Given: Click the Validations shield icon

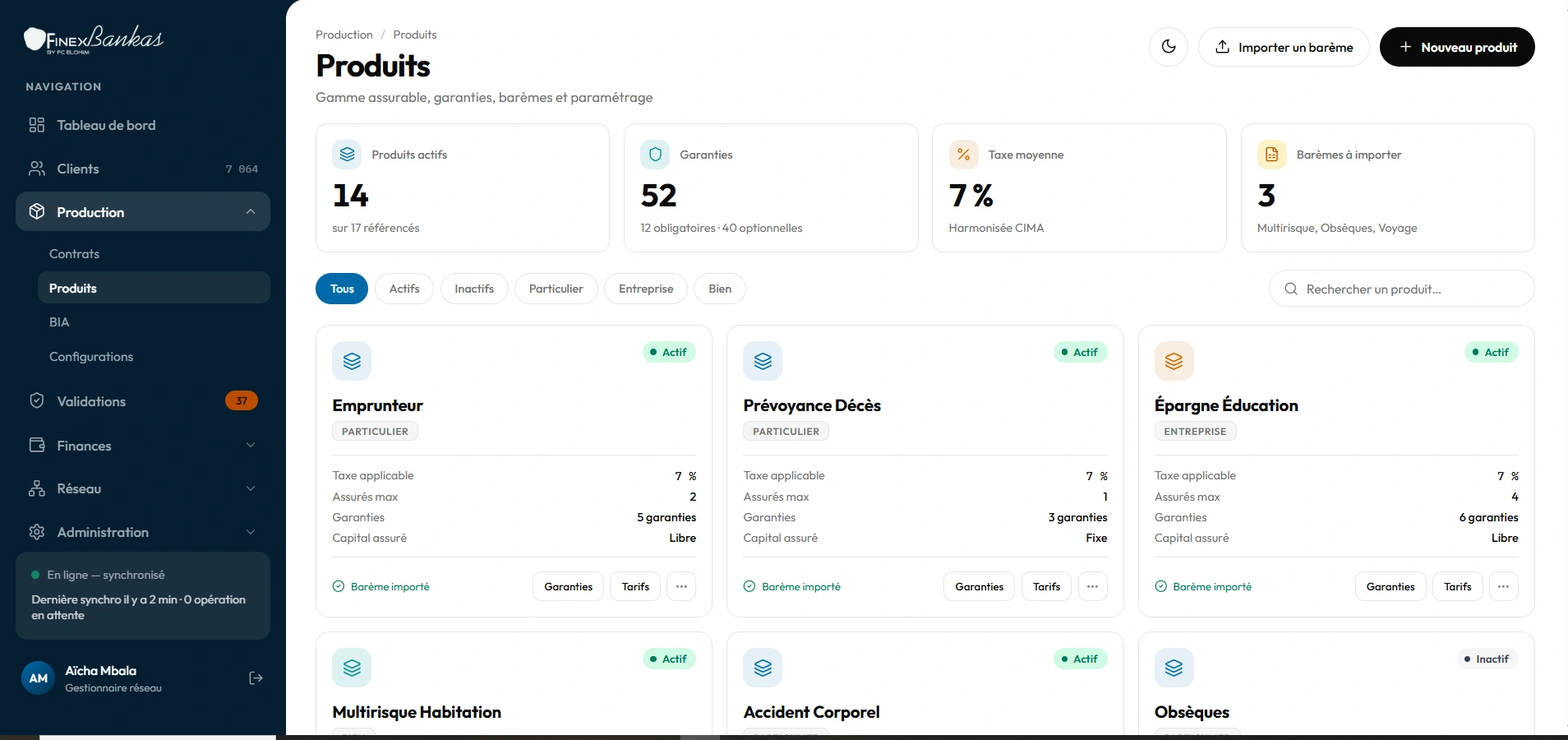Looking at the screenshot, I should tap(37, 400).
